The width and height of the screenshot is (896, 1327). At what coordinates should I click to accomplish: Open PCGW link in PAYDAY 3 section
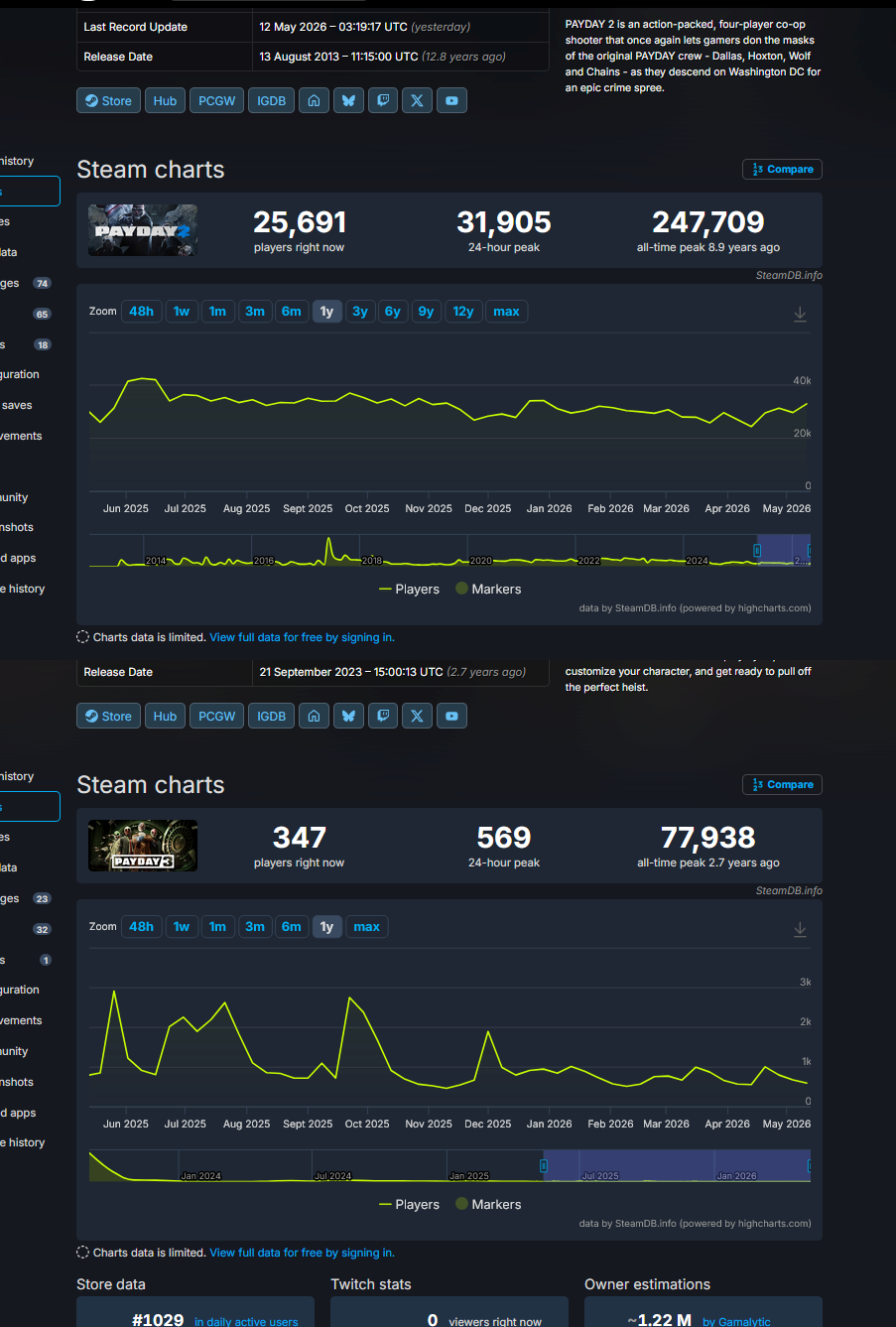click(x=216, y=716)
